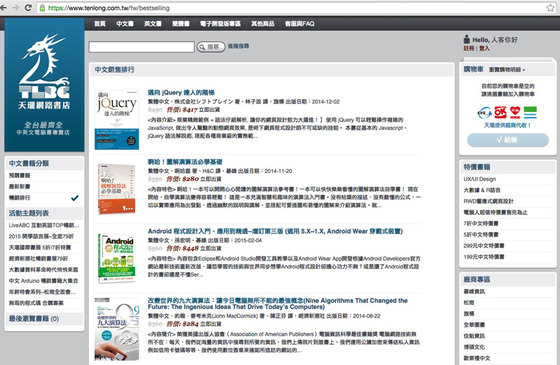Click the red heart Hi-Life logo

click(515, 112)
